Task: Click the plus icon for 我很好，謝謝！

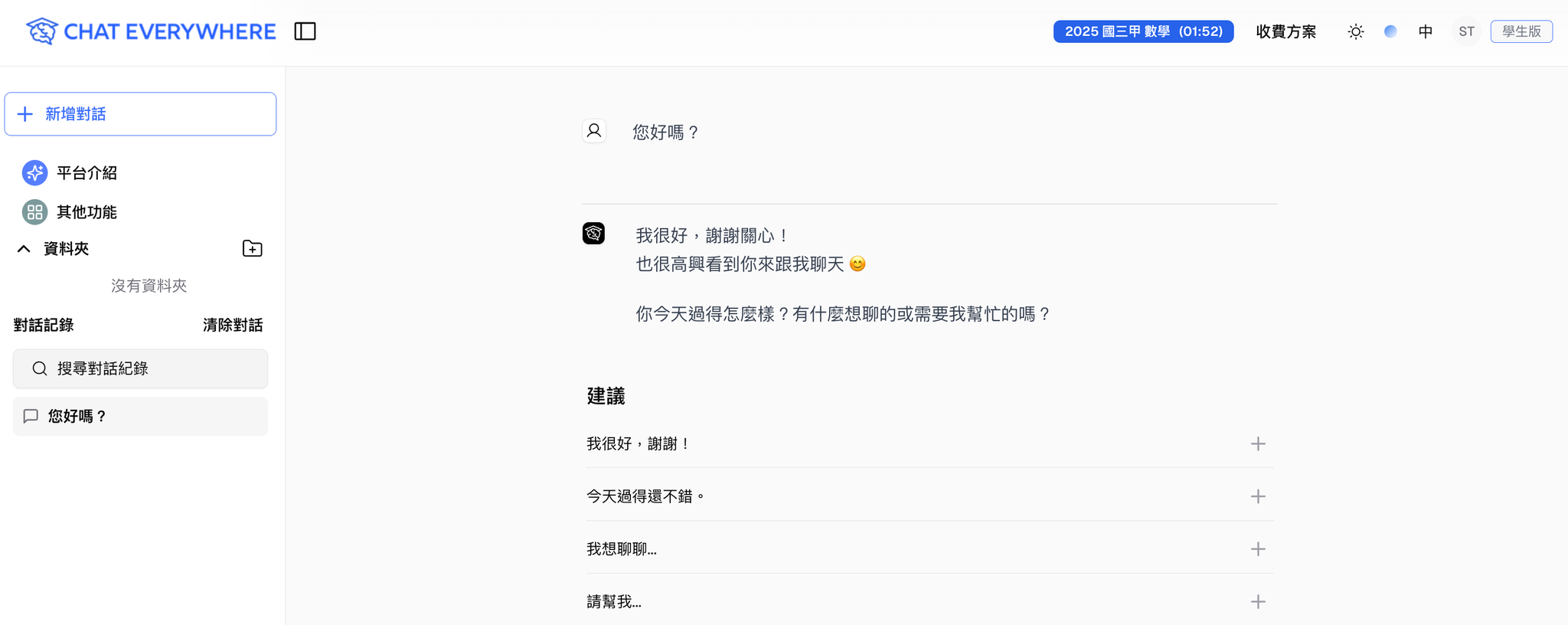Action: 1258,444
